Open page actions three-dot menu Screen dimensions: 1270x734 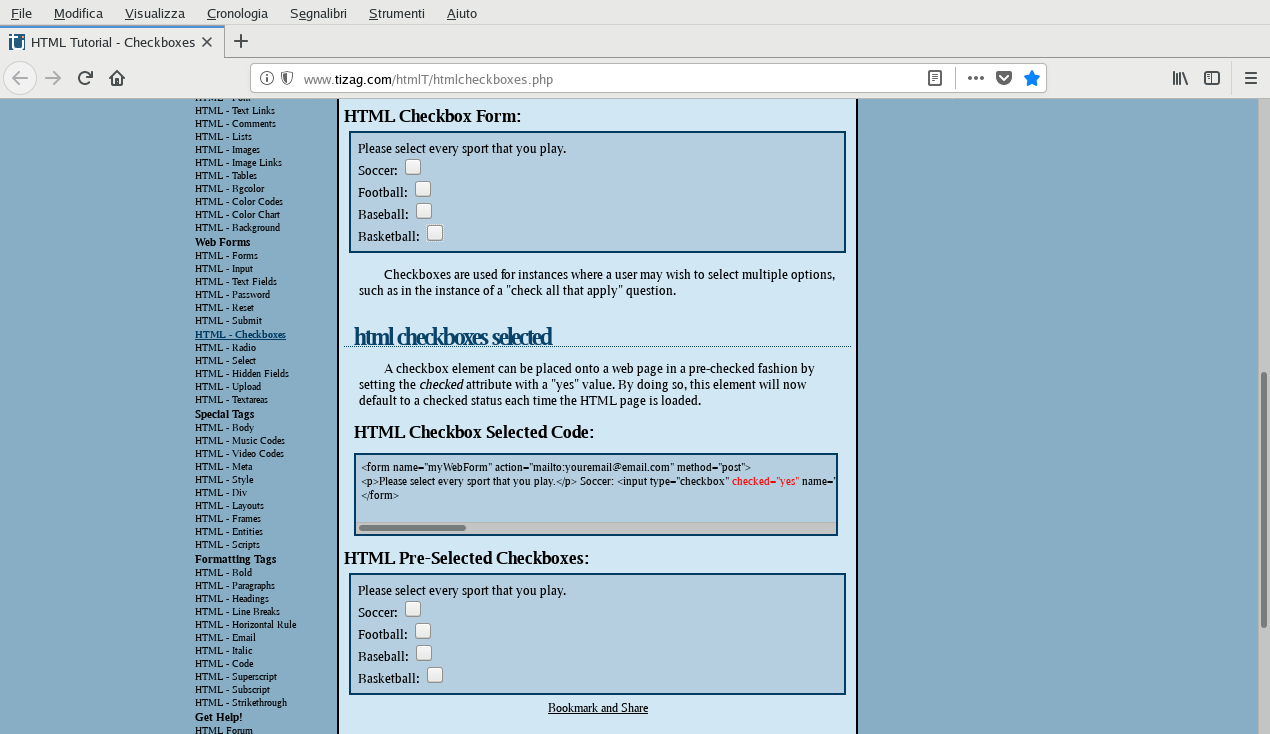pyautogui.click(x=976, y=78)
